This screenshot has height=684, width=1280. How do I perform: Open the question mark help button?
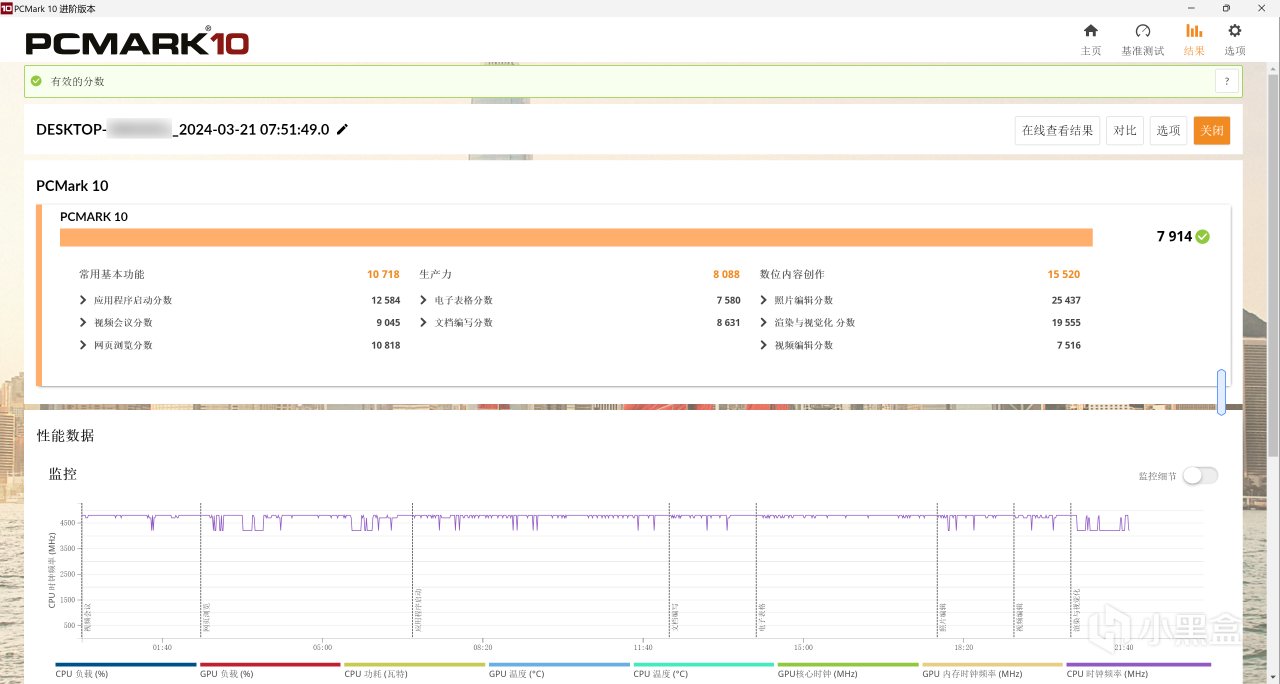click(x=1227, y=81)
